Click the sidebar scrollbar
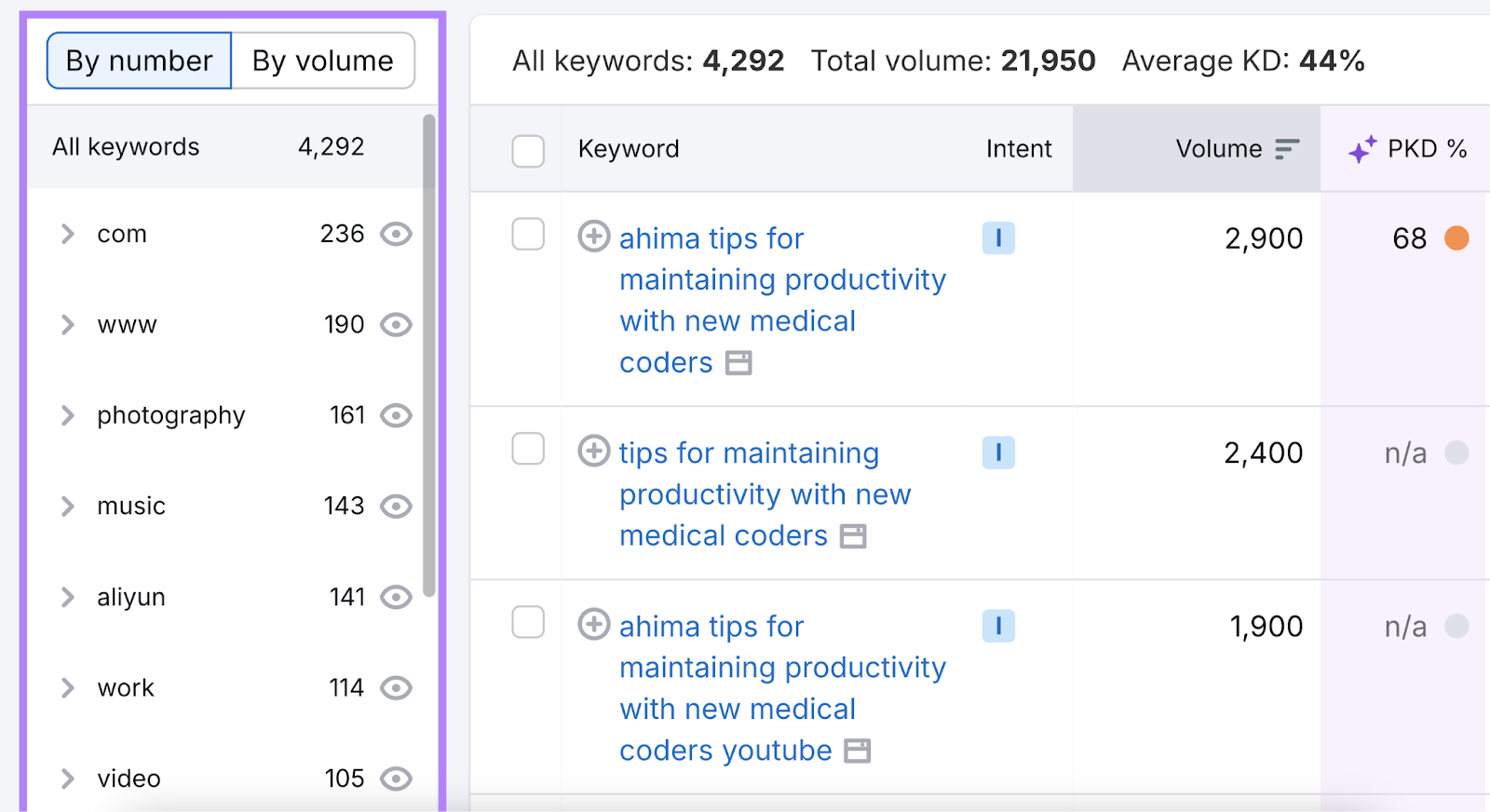 point(428,354)
